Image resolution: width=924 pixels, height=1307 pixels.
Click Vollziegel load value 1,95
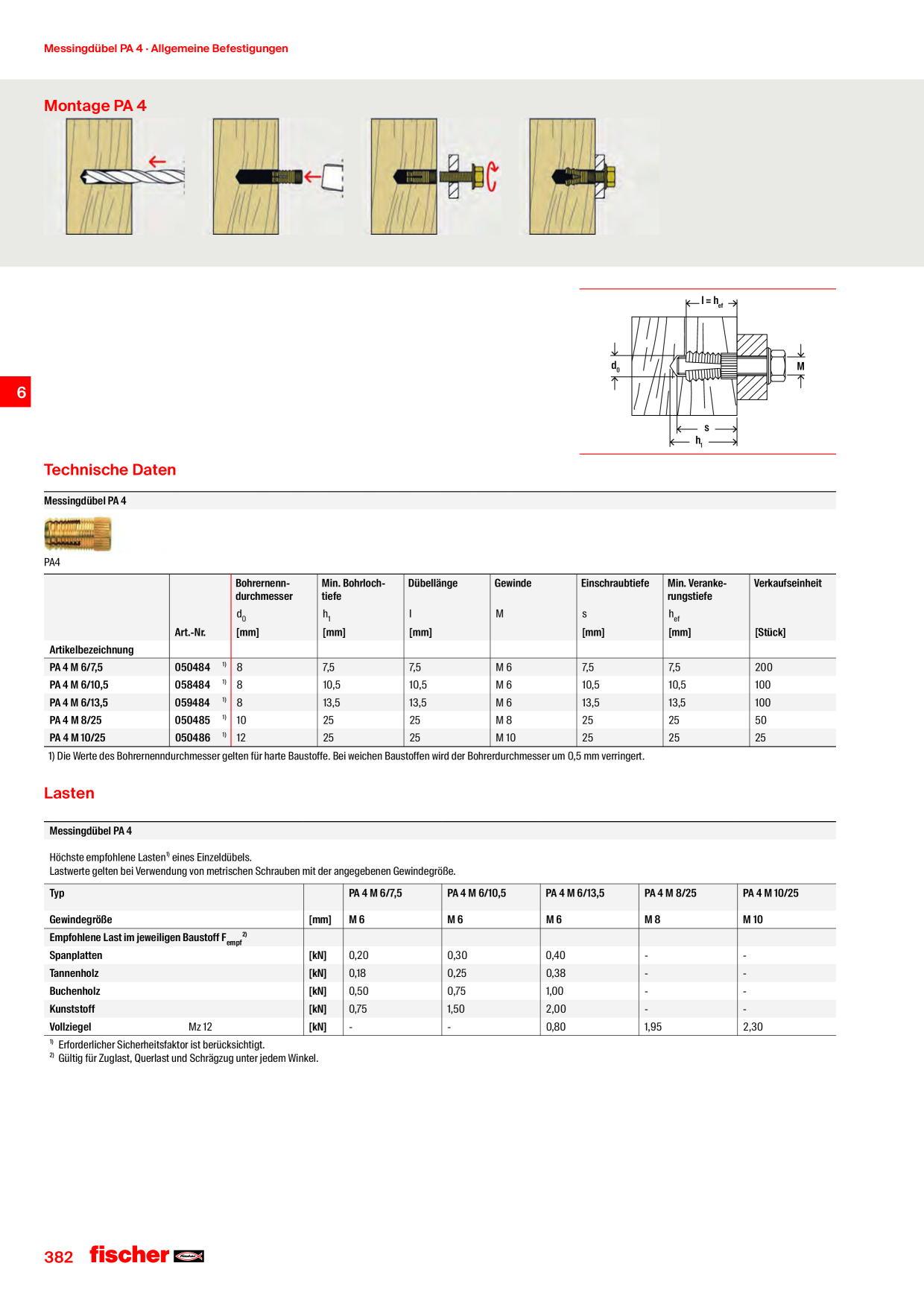653,1027
